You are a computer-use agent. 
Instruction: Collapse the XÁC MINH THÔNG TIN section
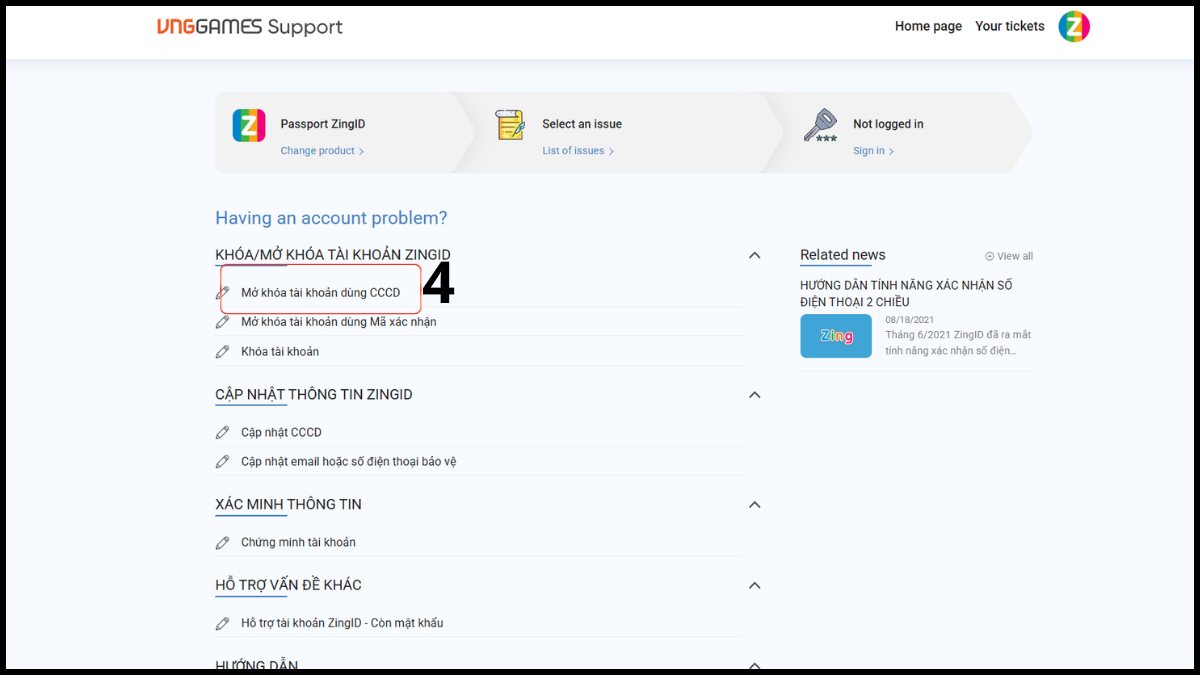755,505
